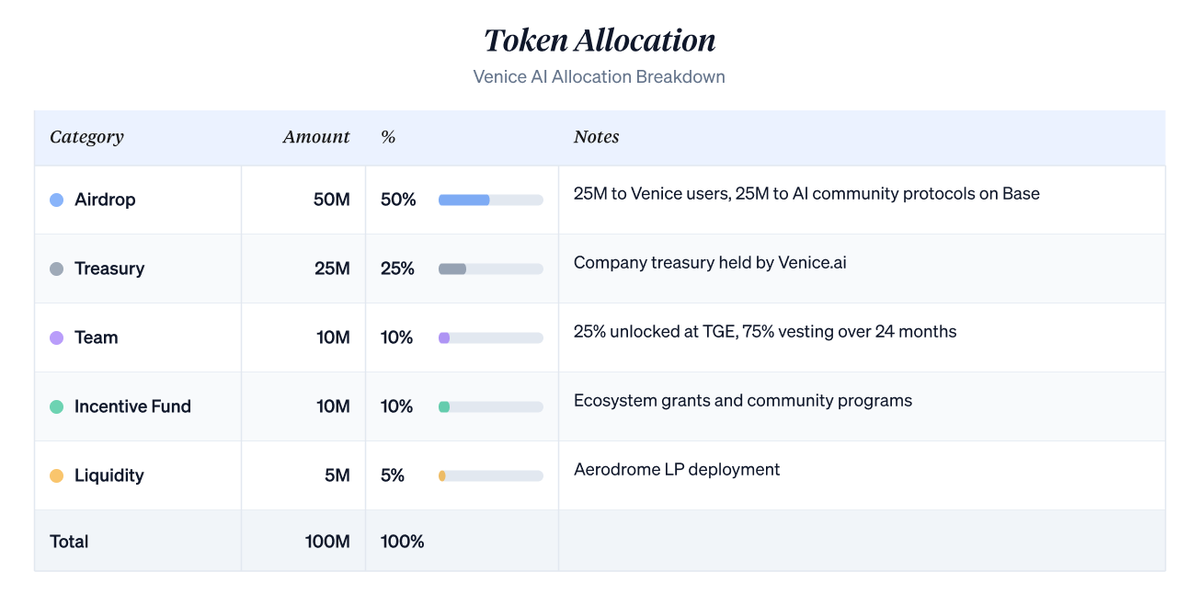Select the Amount column header
1200x606 pixels.
316,137
